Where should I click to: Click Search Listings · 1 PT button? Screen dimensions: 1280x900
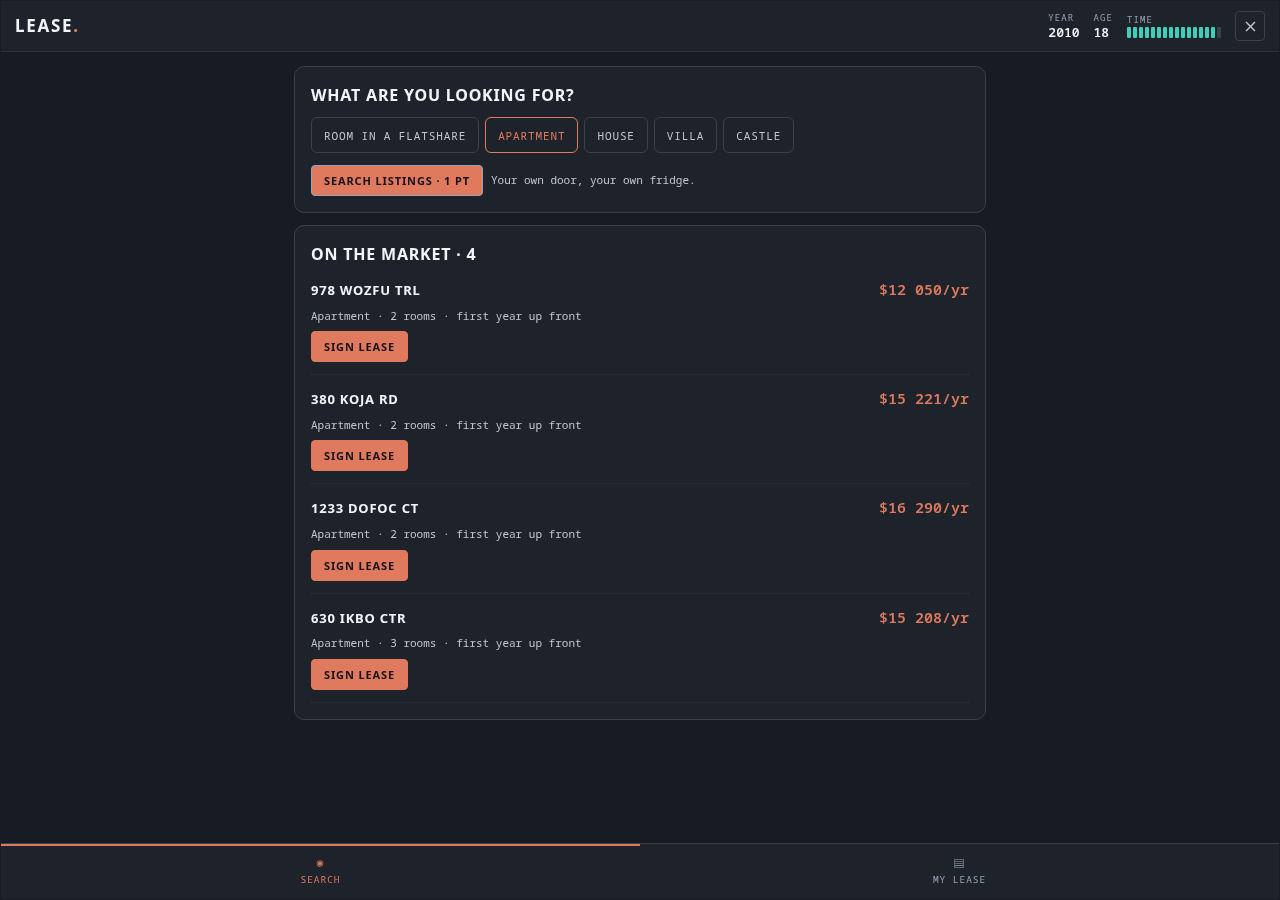tap(397, 181)
